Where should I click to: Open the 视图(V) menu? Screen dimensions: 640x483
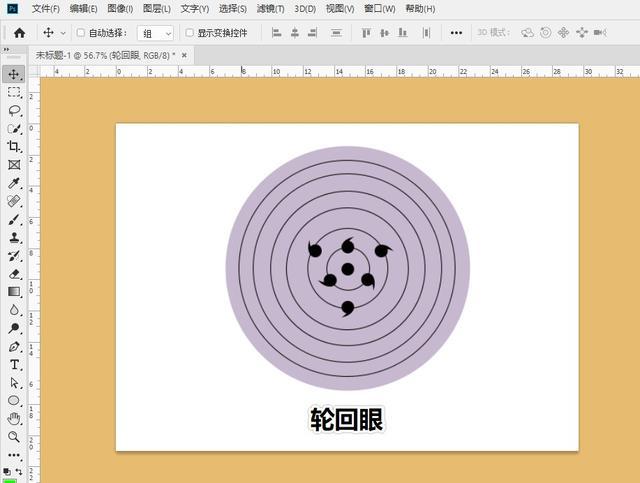340,9
